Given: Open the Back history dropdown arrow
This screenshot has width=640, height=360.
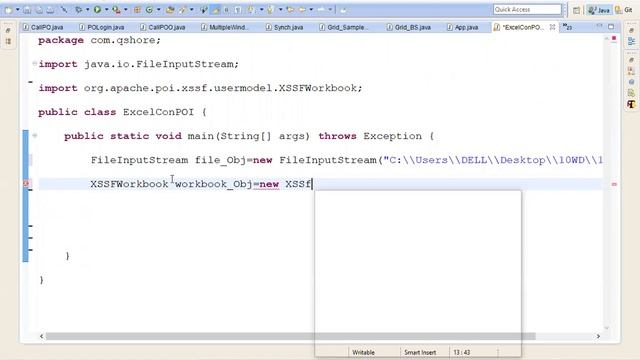Looking at the screenshot, I should [x=311, y=10].
